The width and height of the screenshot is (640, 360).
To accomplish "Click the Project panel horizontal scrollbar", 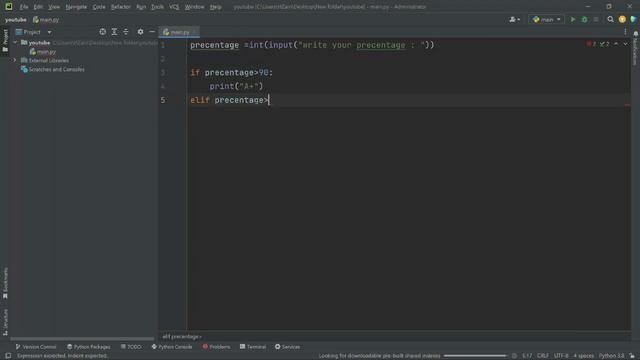I will click(82, 339).
